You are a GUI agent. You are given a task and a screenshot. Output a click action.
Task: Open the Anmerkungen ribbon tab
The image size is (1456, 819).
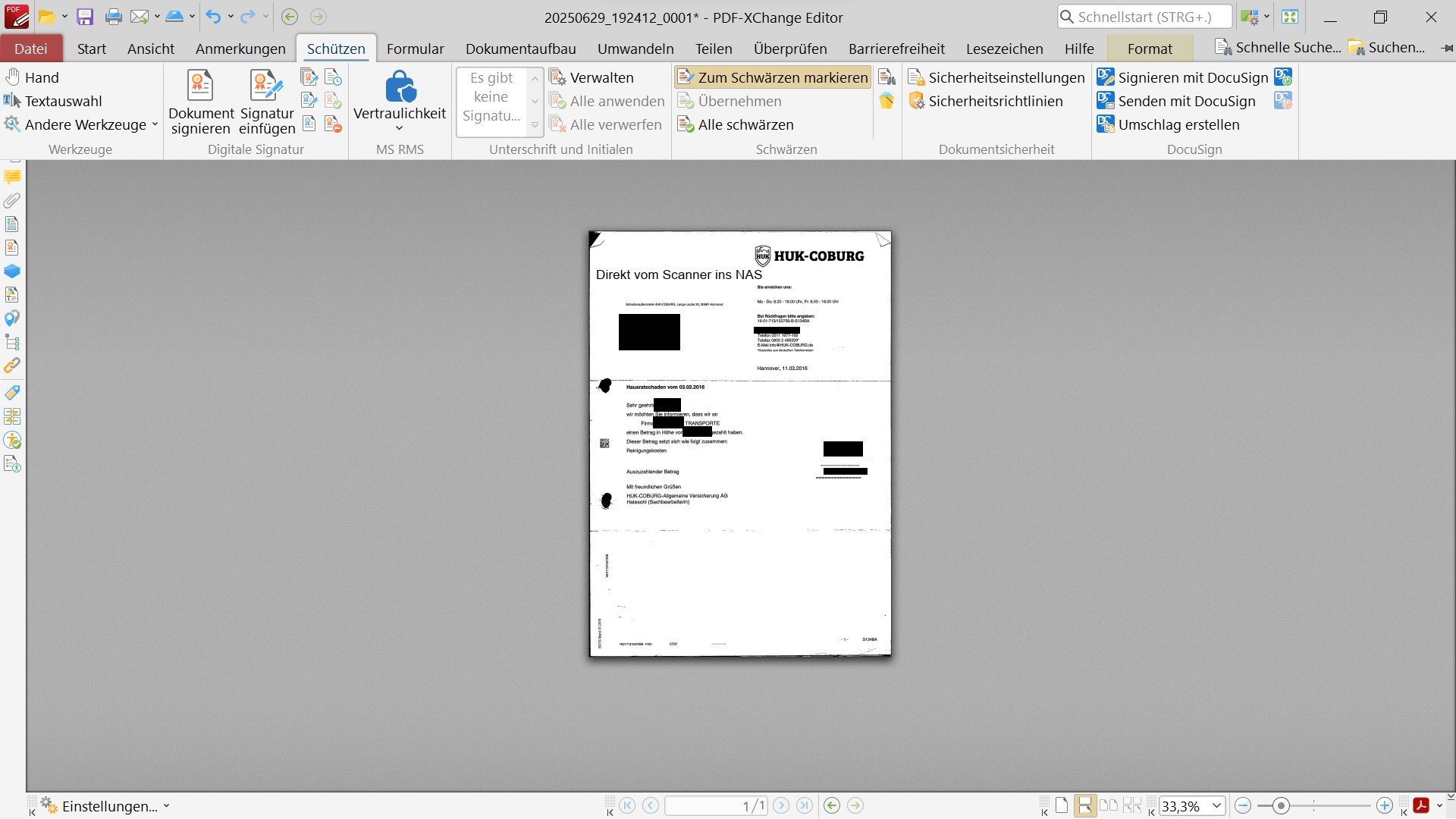tap(240, 49)
